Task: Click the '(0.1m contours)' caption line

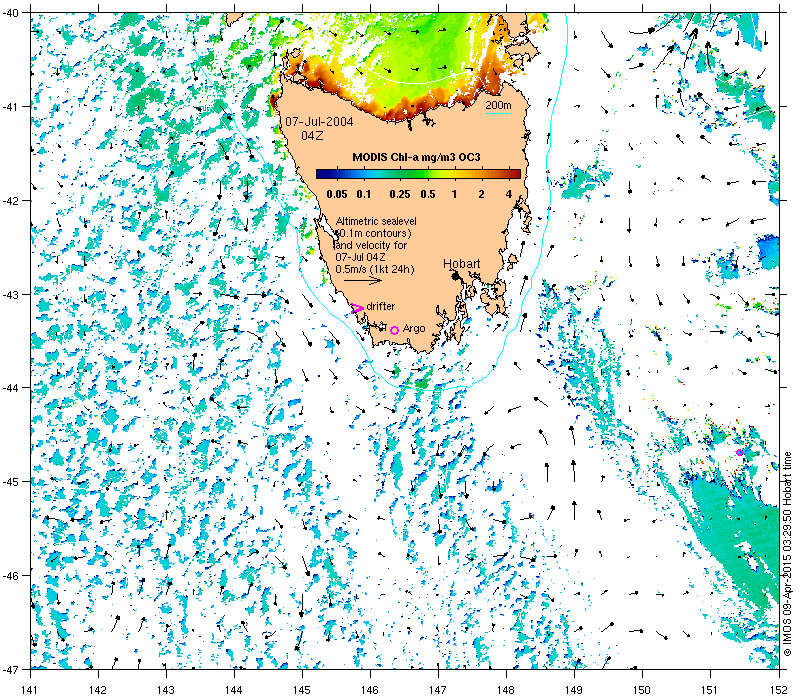Action: coord(373,233)
